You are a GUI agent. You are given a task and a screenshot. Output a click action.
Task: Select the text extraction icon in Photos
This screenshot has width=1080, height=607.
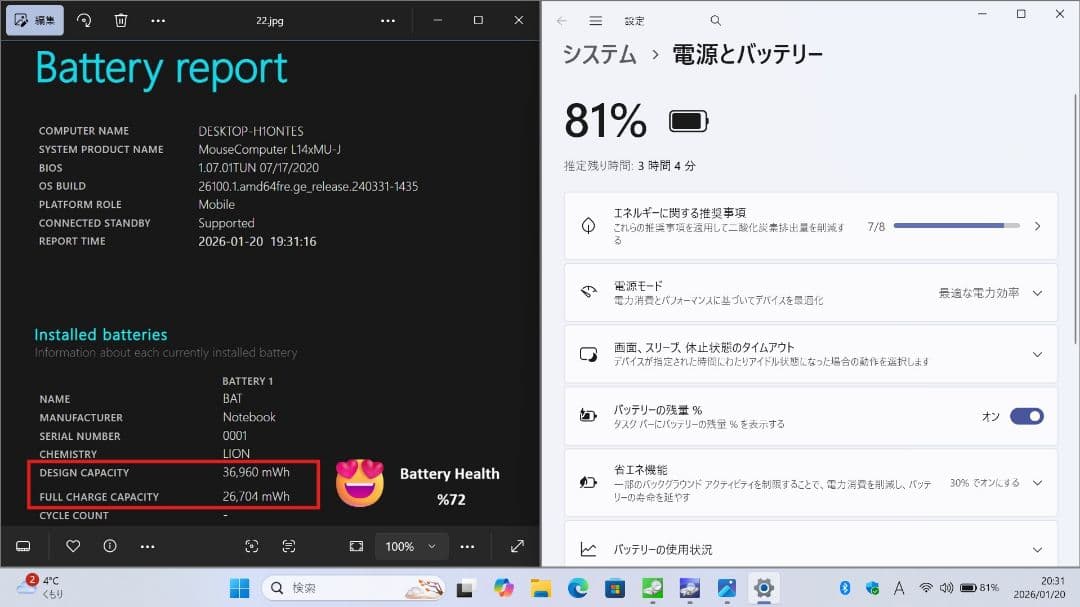pyautogui.click(x=290, y=546)
